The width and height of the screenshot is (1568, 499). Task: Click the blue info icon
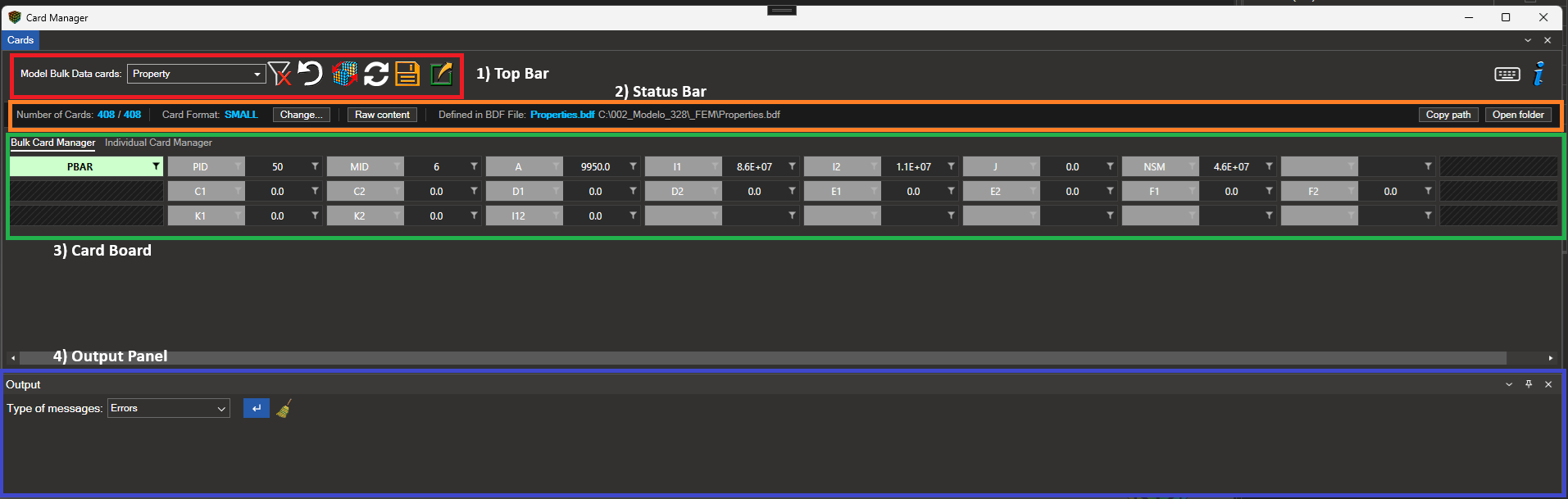1539,73
